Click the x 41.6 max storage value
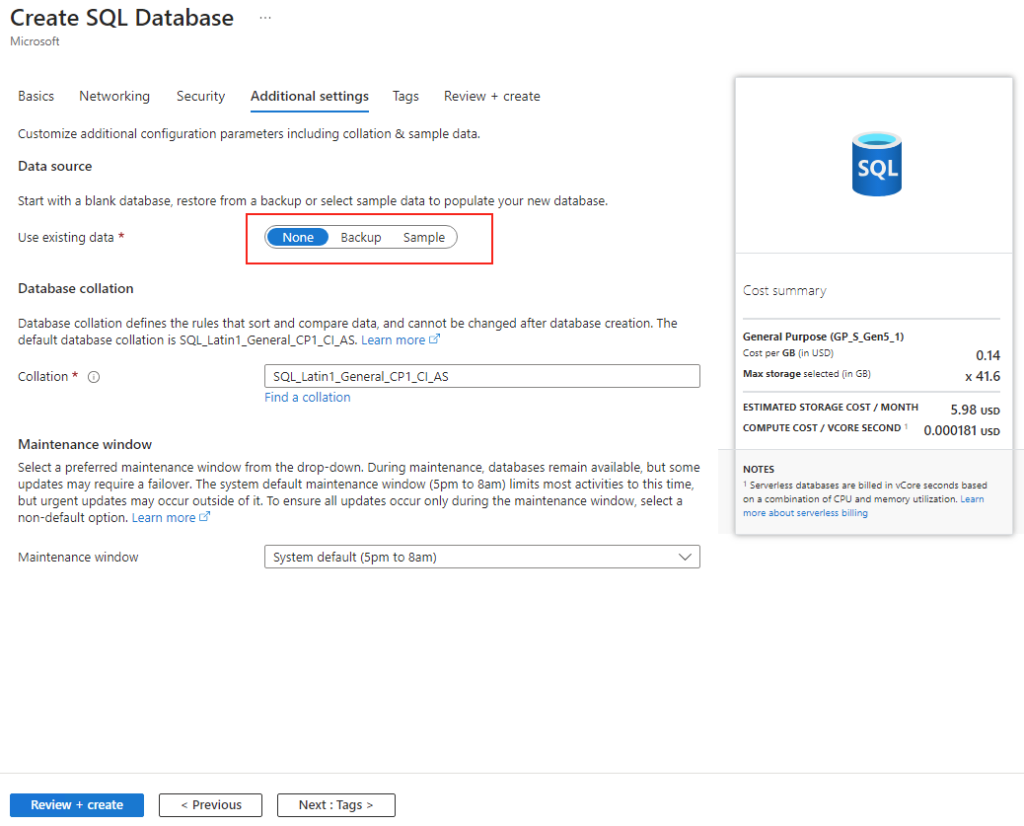Screen dimensions: 1024x826 983,376
